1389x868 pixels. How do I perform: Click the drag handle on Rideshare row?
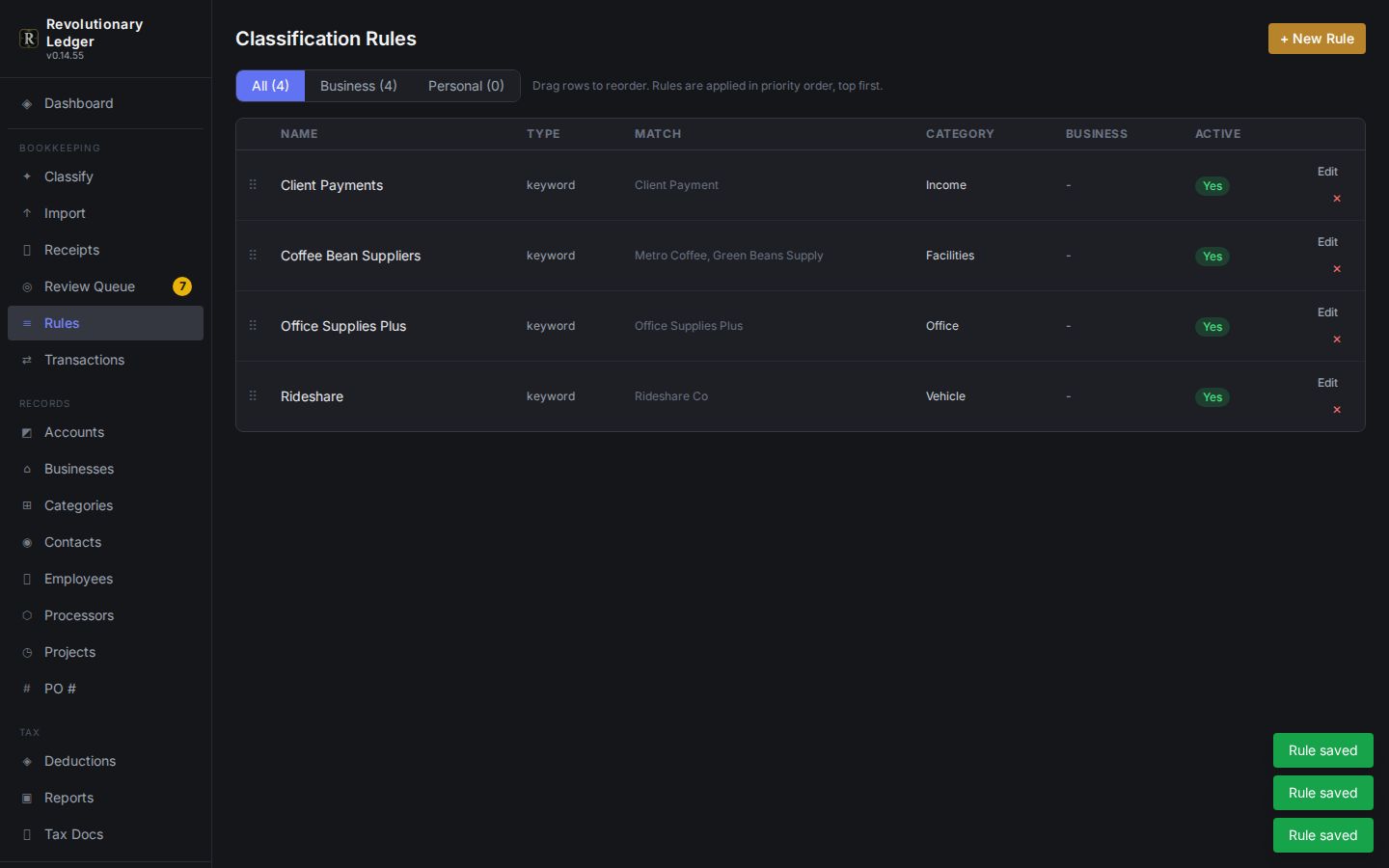click(253, 395)
